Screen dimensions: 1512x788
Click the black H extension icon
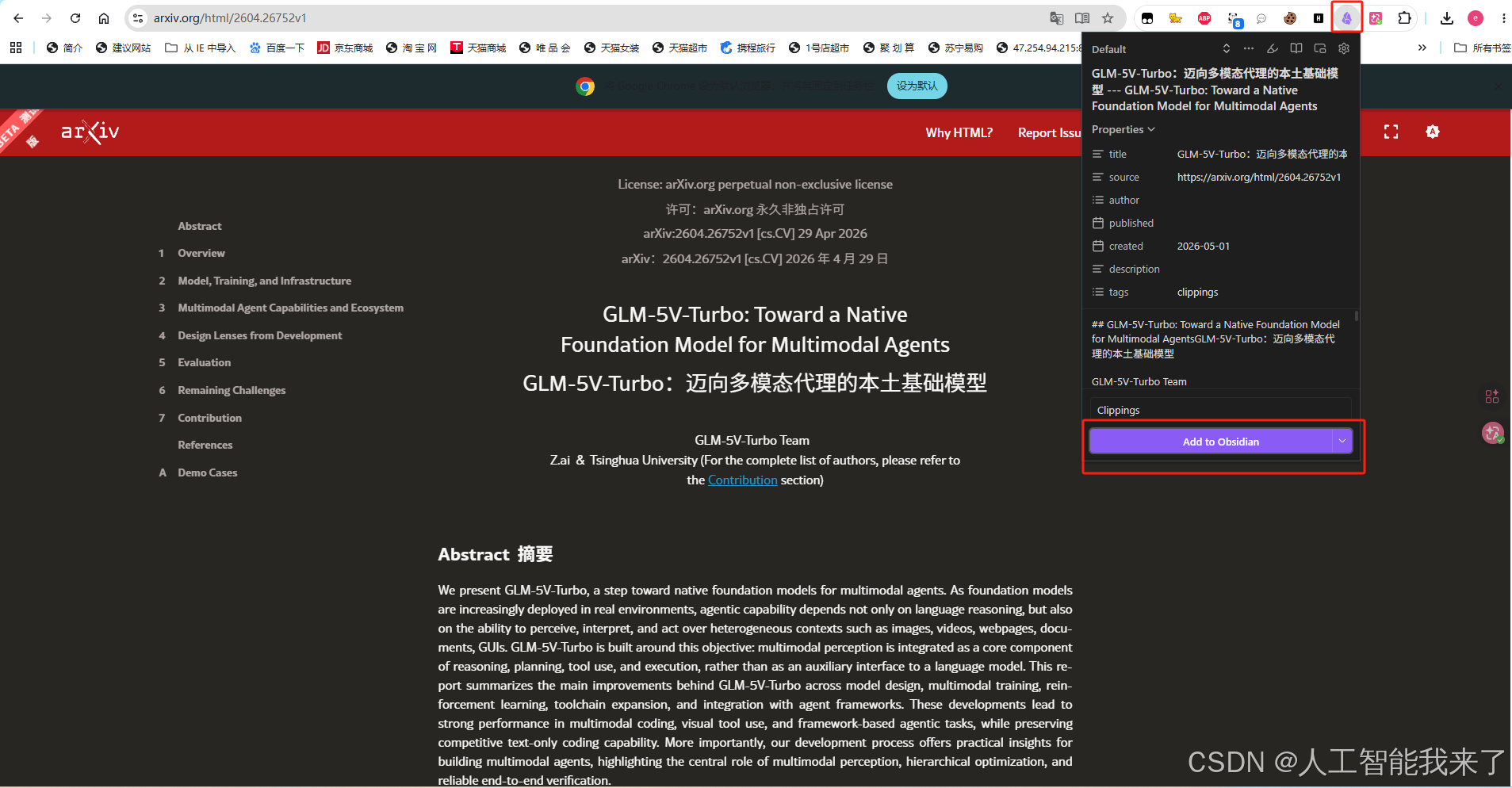click(1319, 18)
